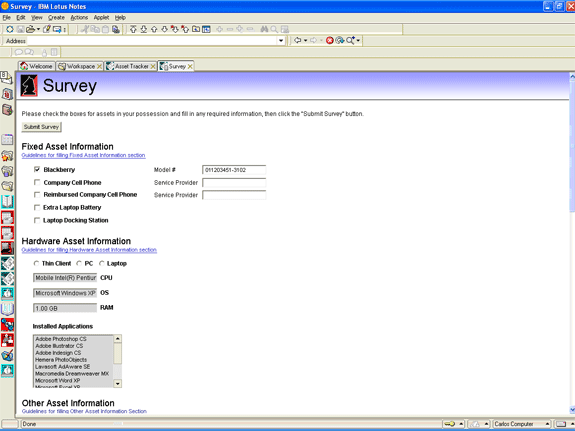
Task: Click the Refresh circle icon in toolbar
Action: pyautogui.click(x=10, y=29)
